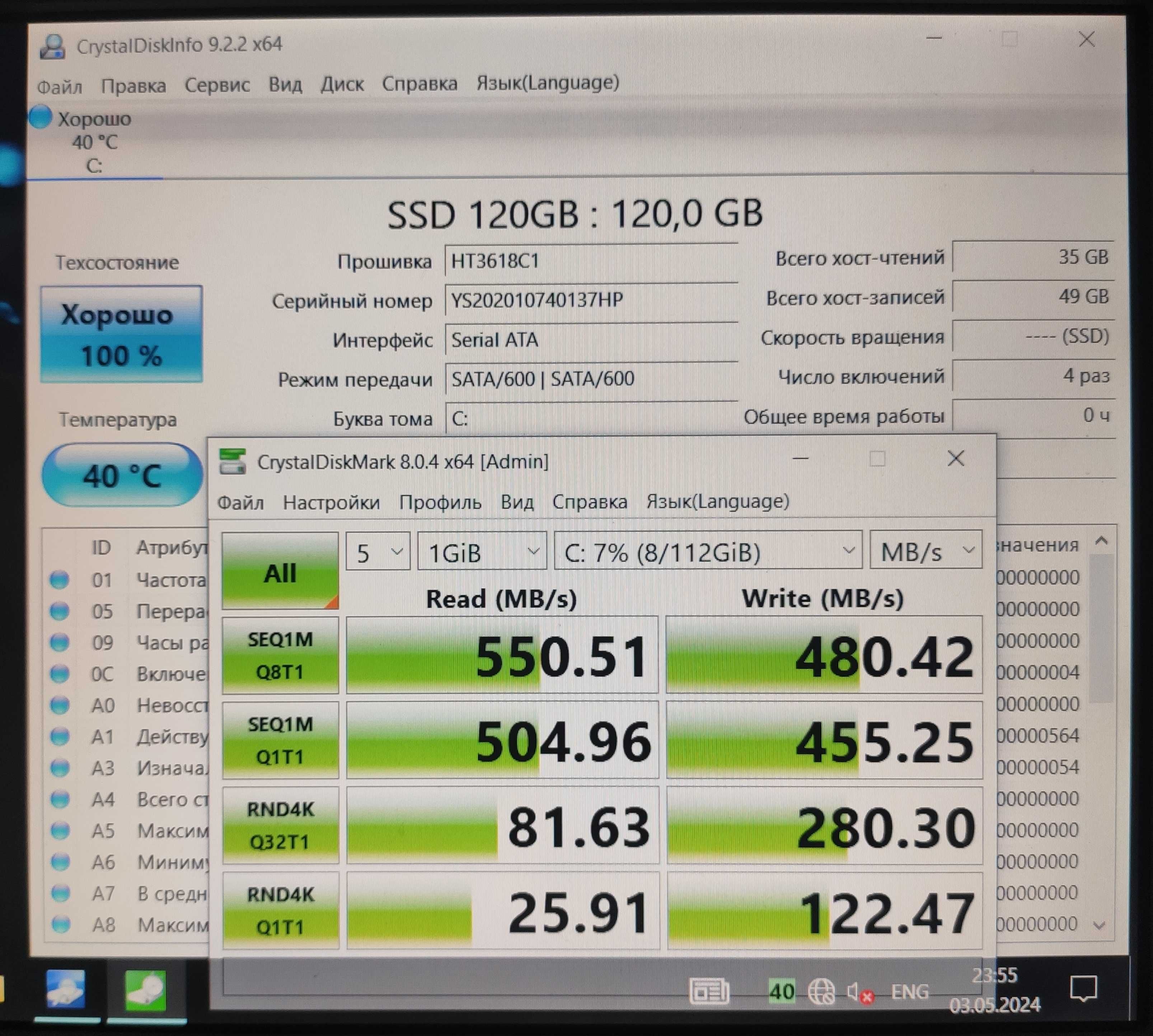1153x1036 pixels.
Task: Click the 40 °C temperature button
Action: coord(122,475)
